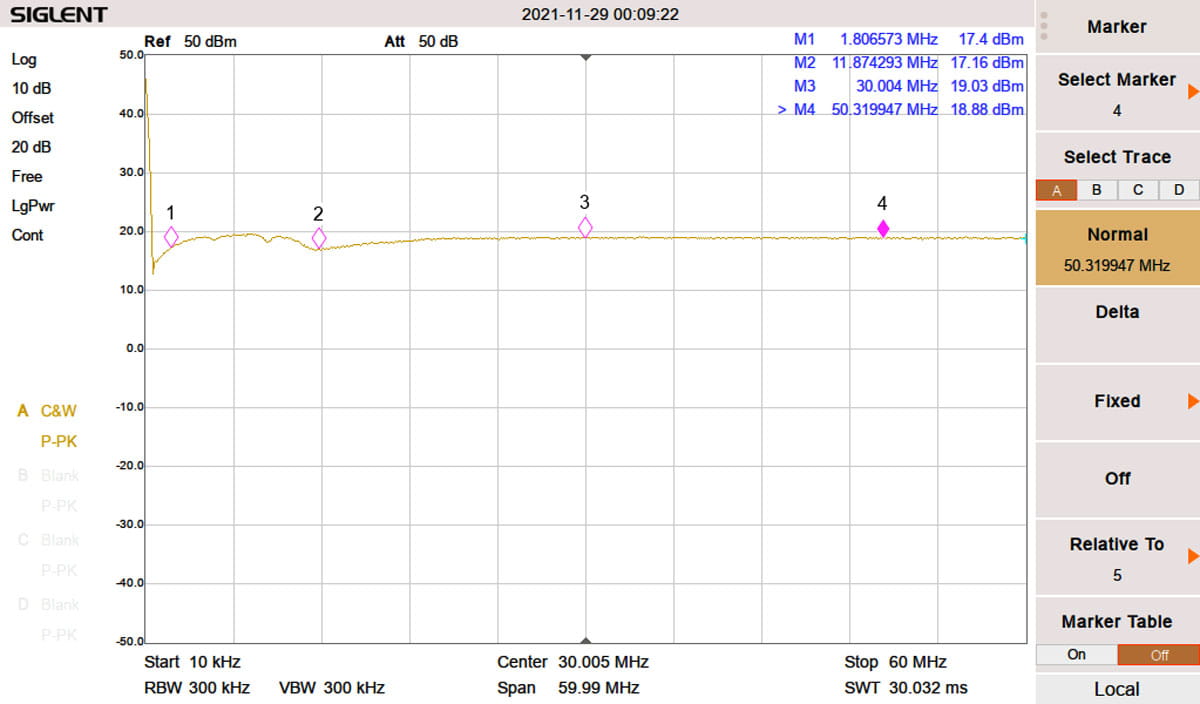This screenshot has width=1200, height=704.
Task: Expand the Fixed marker options
Action: [1117, 401]
